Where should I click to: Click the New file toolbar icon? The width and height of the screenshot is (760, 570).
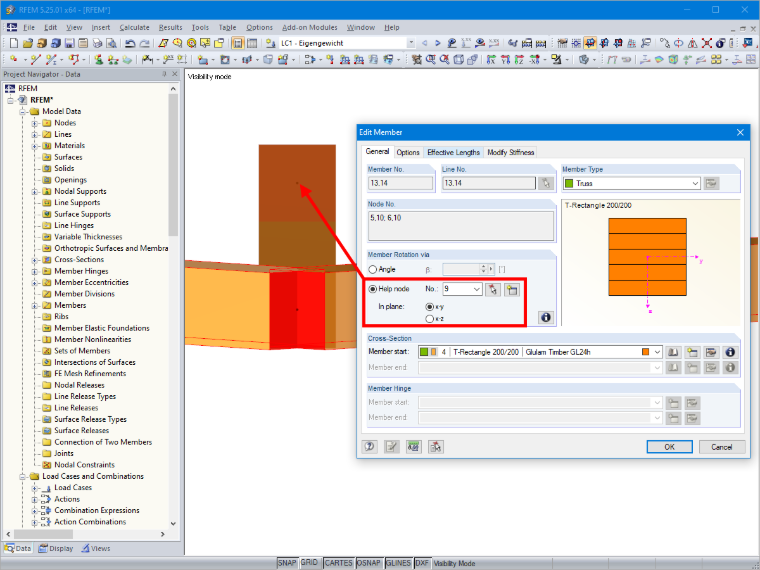(14, 43)
